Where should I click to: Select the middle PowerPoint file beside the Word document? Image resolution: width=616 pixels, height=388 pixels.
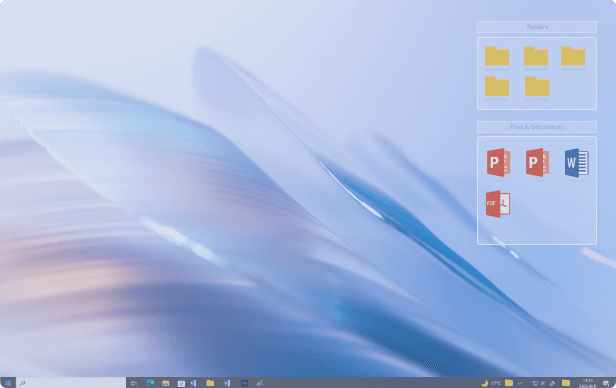tap(537, 162)
